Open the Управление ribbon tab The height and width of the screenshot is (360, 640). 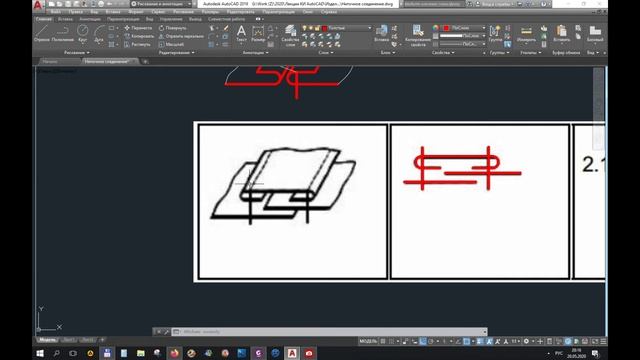click(171, 19)
